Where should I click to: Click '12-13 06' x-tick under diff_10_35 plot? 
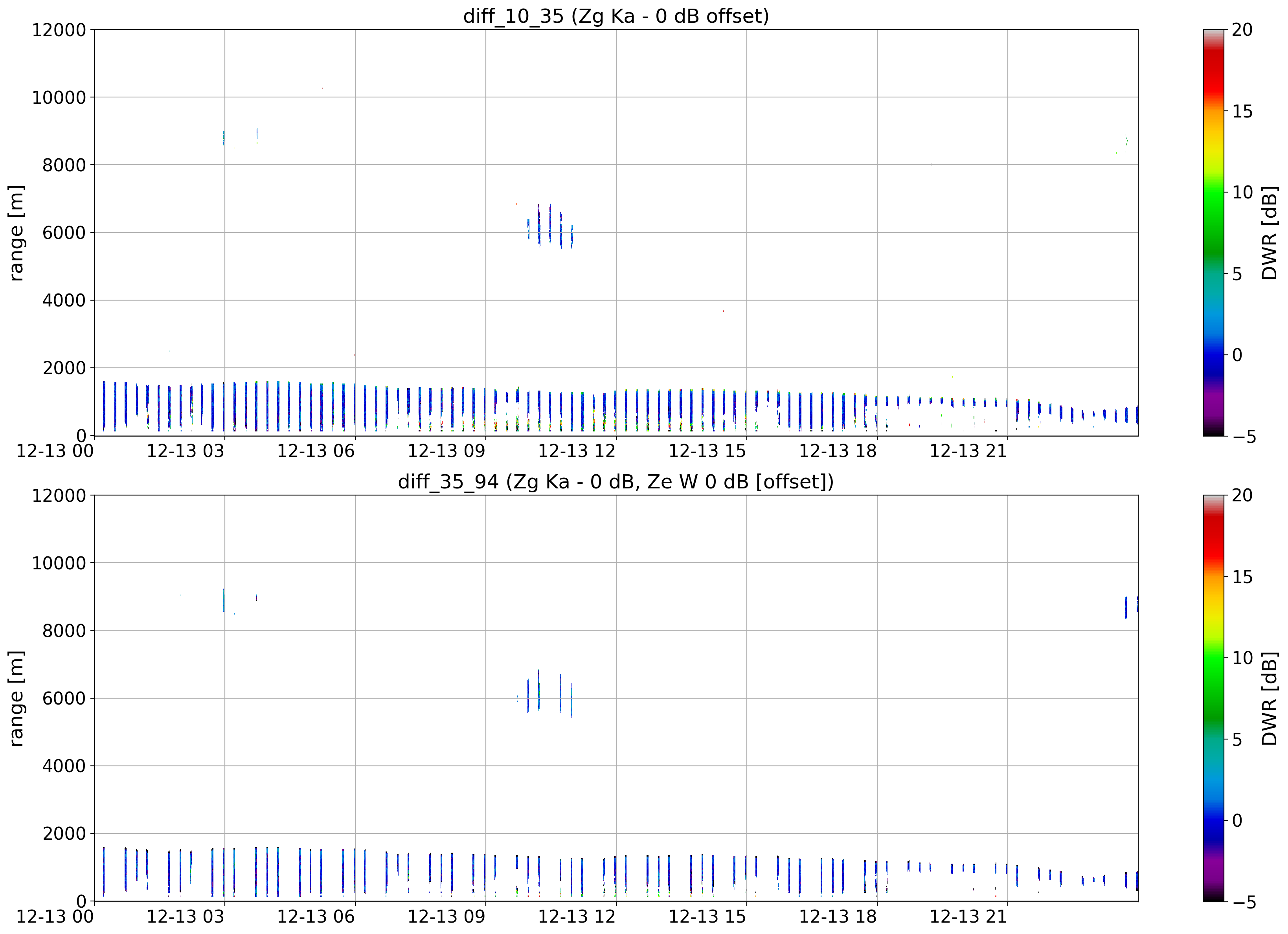pos(316,451)
